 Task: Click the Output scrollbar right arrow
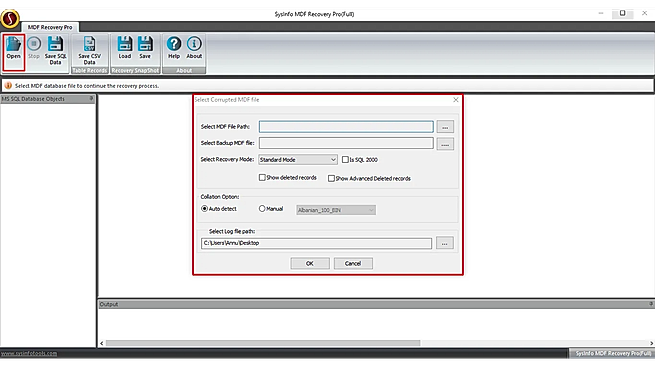click(x=651, y=343)
